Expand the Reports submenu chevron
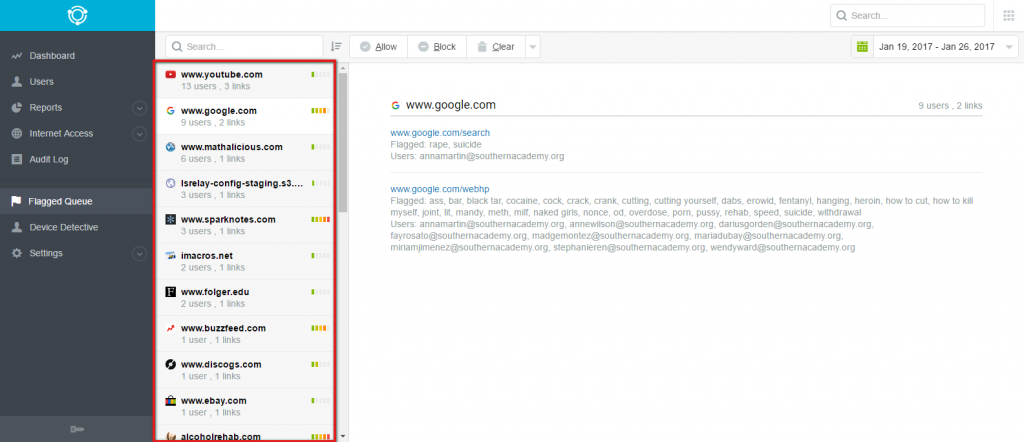 (x=139, y=108)
